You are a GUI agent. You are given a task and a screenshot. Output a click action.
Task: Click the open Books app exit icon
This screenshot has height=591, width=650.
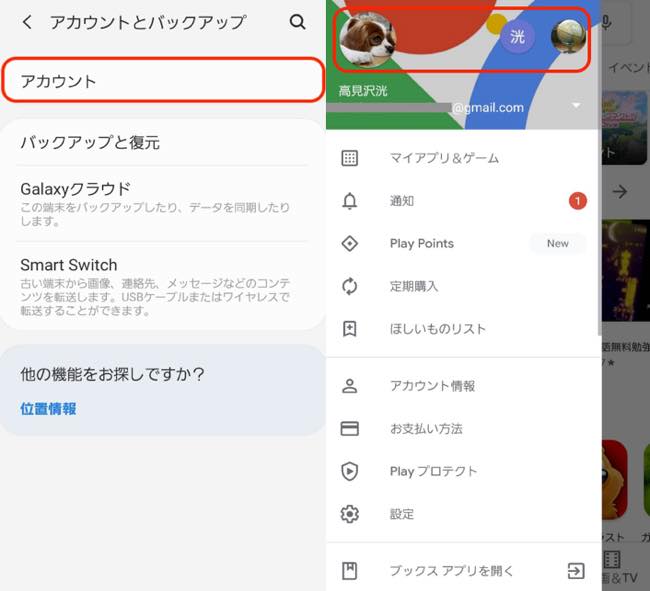point(575,571)
